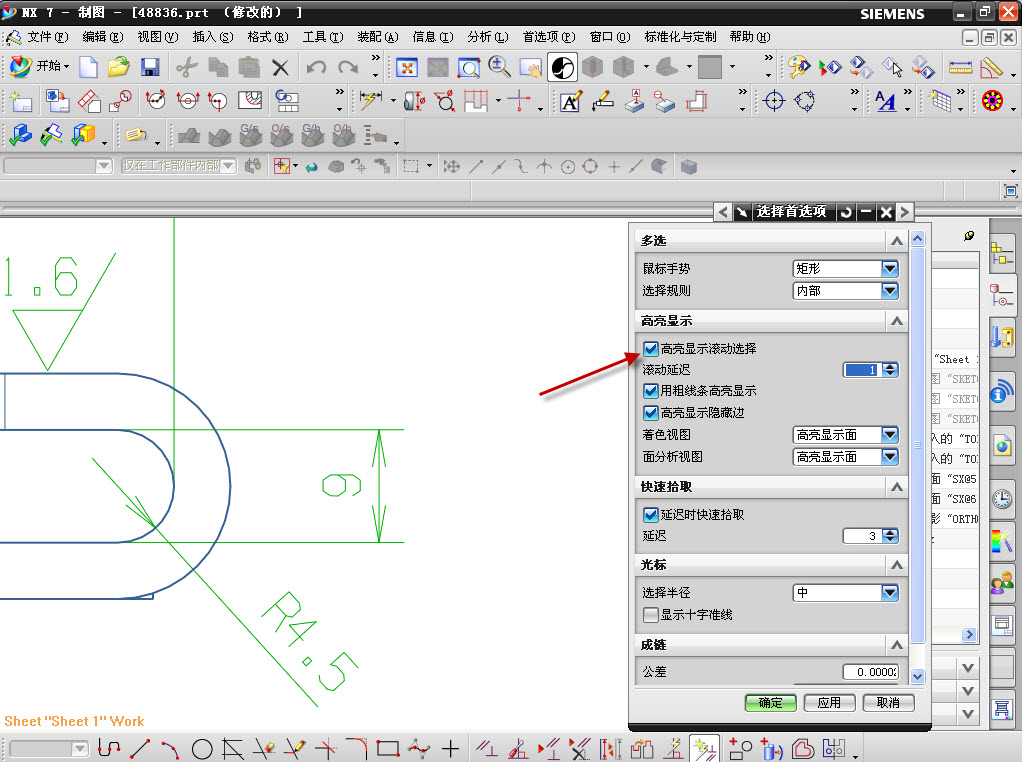Open the 鼠标手势 dropdown showing 矩形
This screenshot has height=762, width=1022.
click(x=846, y=269)
